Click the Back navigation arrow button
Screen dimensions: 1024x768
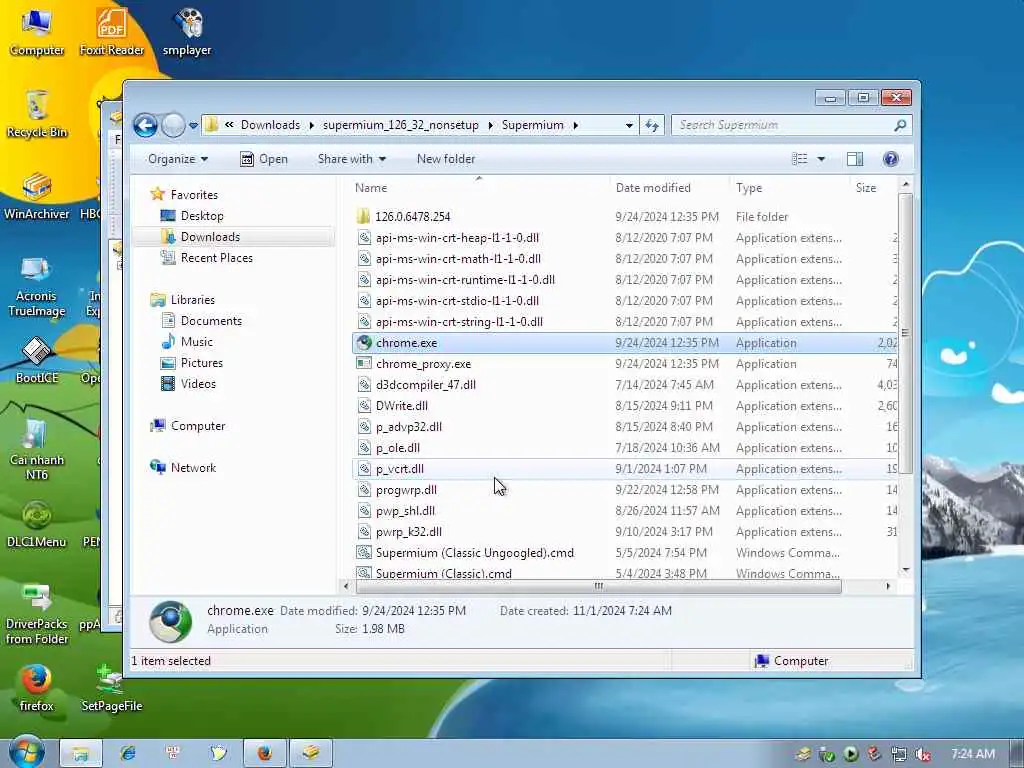tap(145, 125)
